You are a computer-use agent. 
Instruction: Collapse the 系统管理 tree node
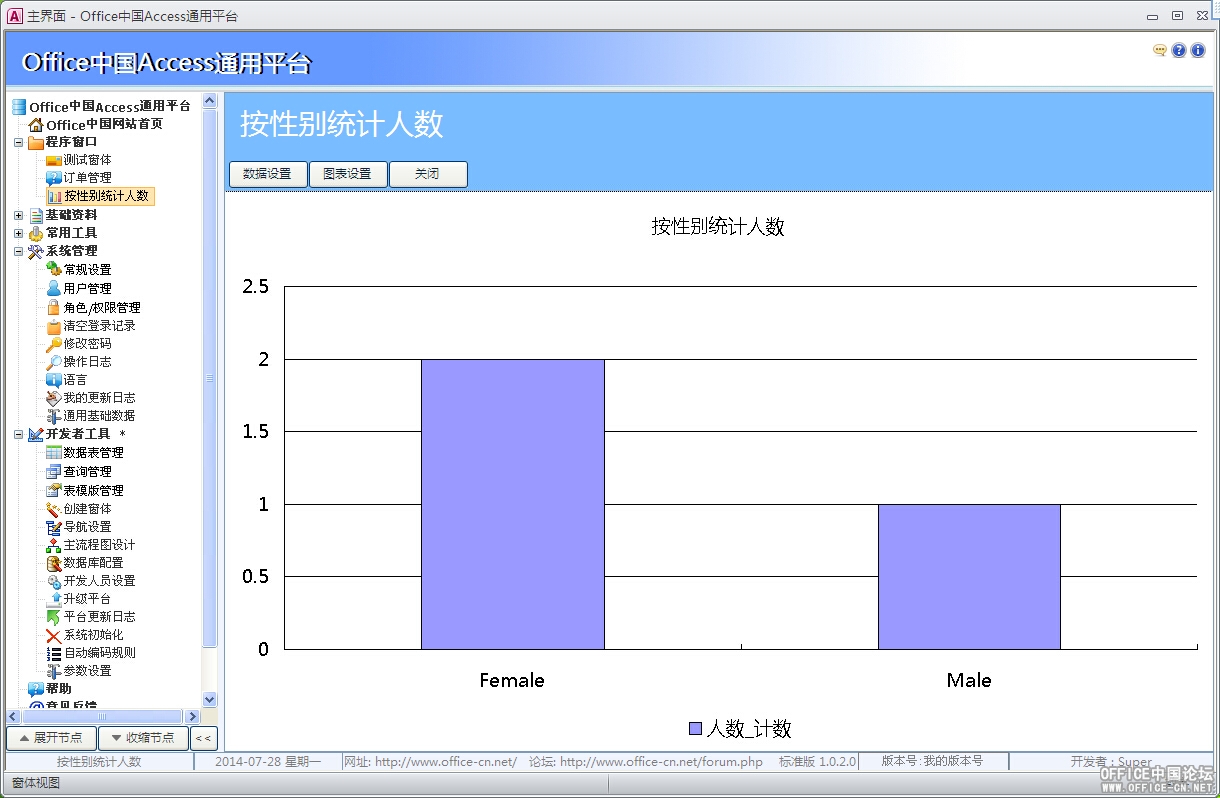coord(18,251)
